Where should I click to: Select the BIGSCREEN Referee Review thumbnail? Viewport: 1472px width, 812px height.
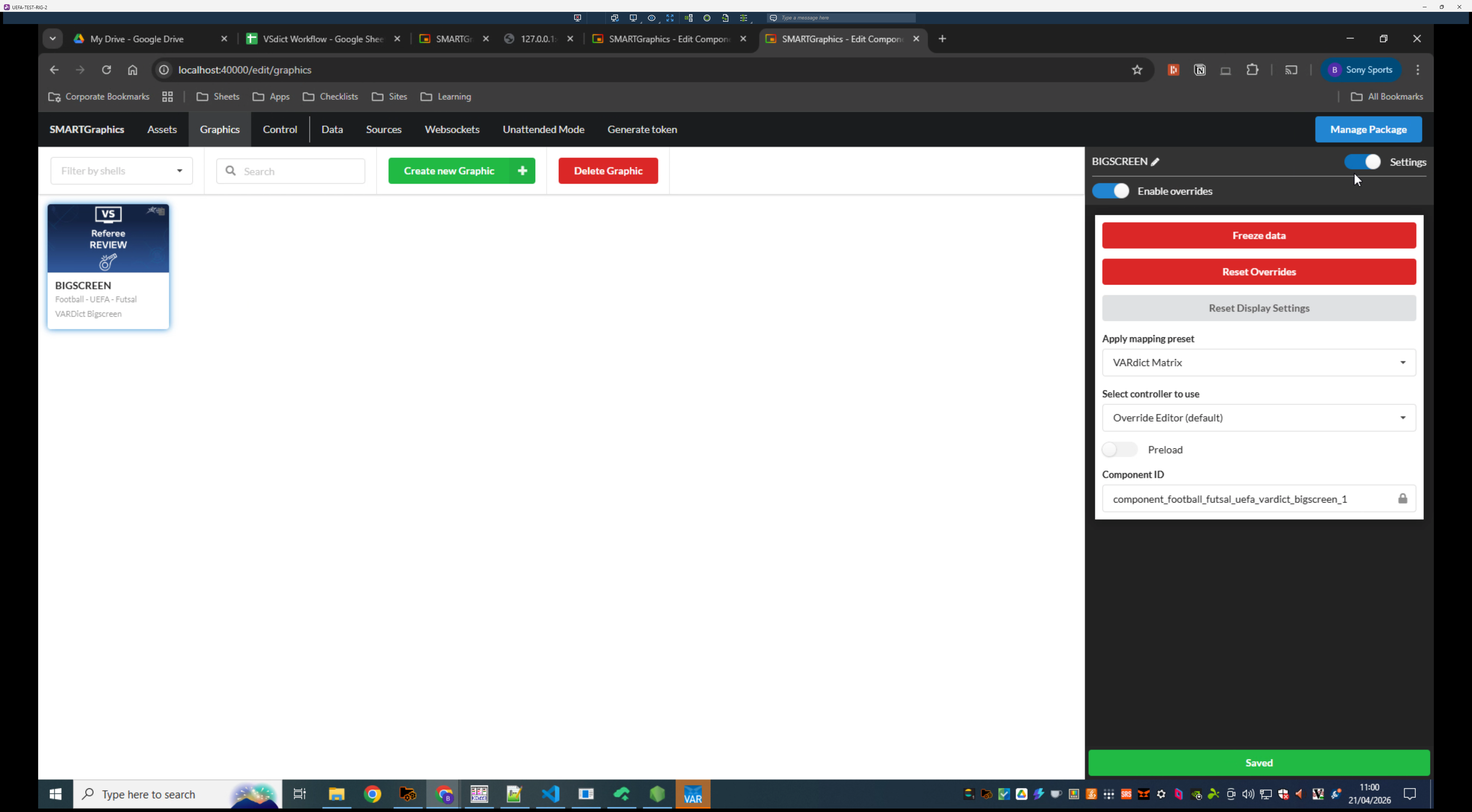[108, 239]
